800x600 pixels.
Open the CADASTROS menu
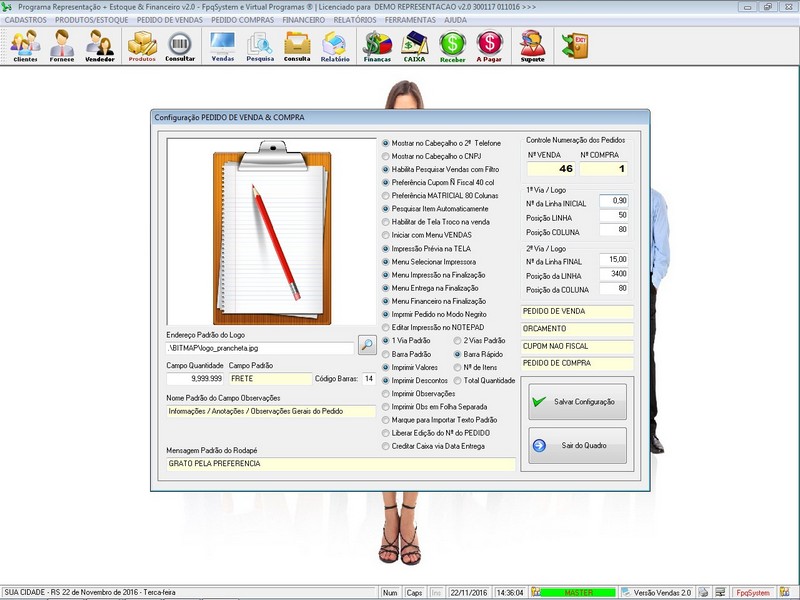[x=26, y=20]
